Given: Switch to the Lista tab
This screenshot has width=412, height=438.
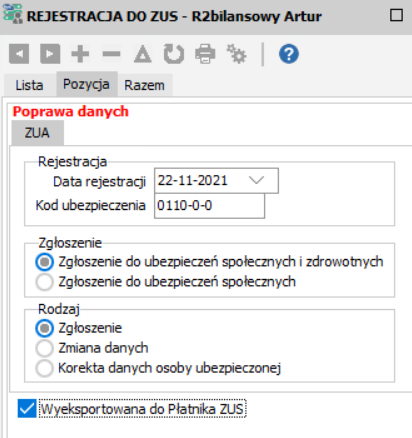Looking at the screenshot, I should pyautogui.click(x=29, y=85).
